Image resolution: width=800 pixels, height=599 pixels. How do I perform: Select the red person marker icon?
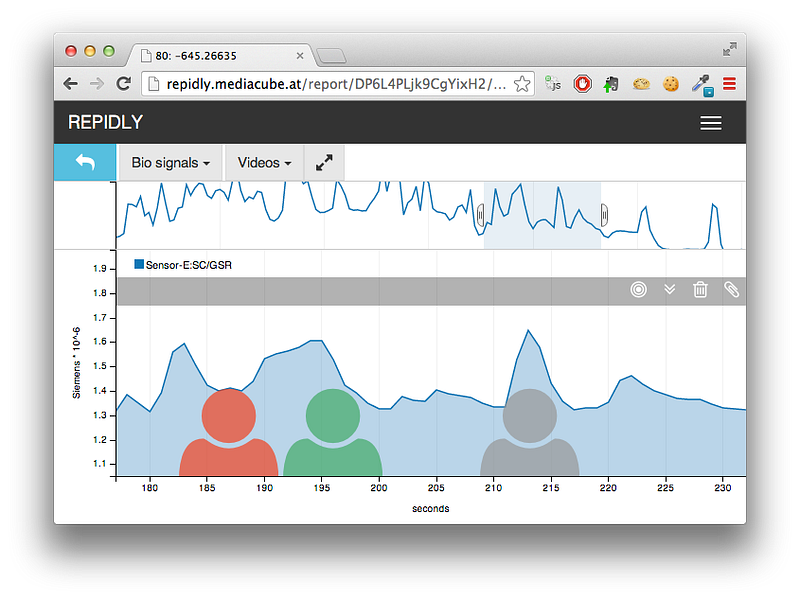coord(229,433)
